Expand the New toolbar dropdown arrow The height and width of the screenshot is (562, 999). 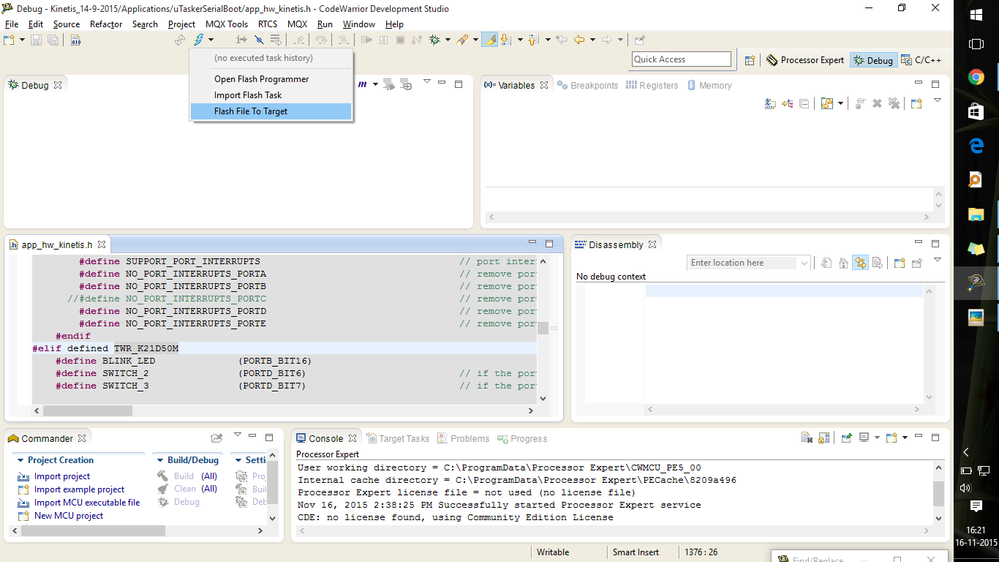(22, 40)
